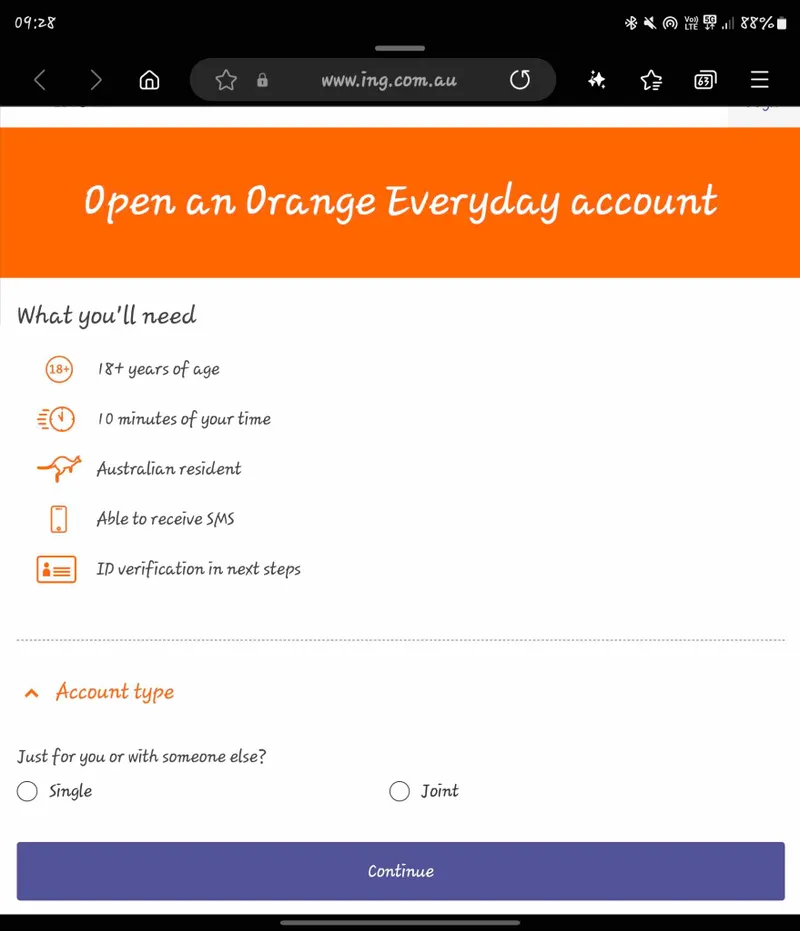This screenshot has height=931, width=800.
Task: Open the browser home page icon
Action: [149, 80]
